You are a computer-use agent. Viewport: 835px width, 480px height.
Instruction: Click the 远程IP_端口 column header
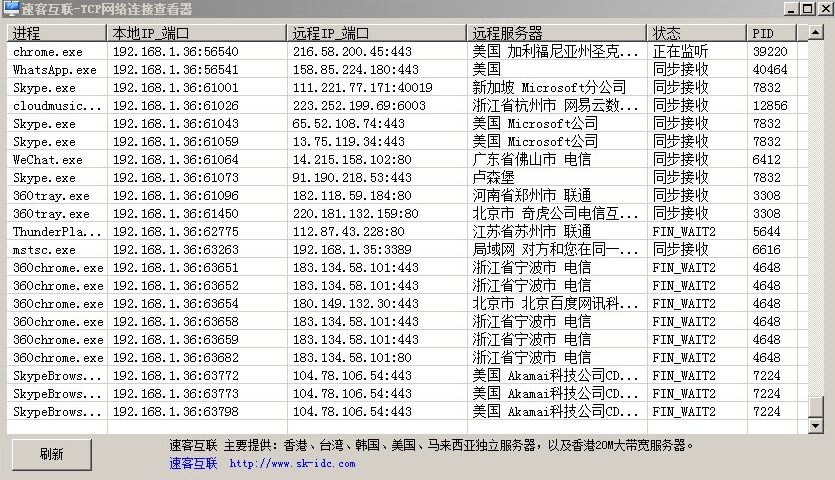[x=376, y=33]
